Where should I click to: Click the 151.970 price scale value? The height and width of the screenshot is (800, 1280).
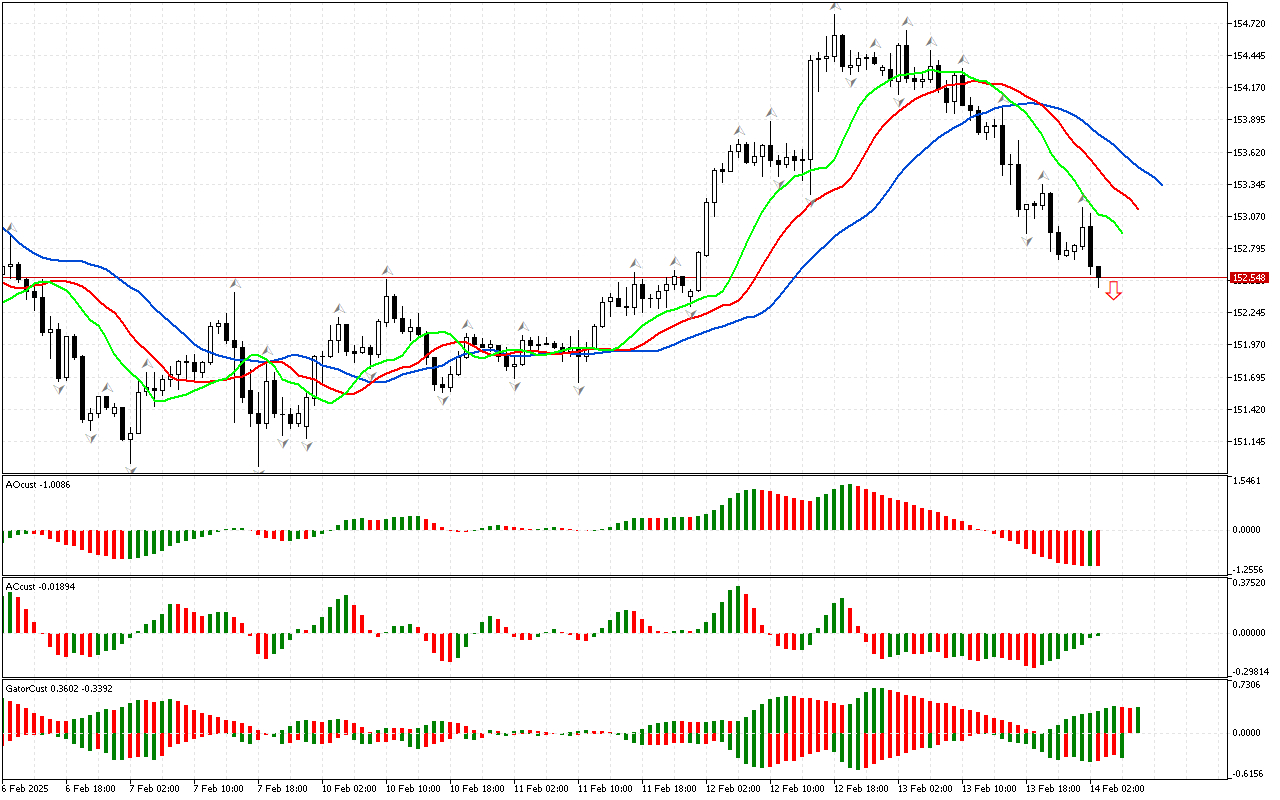coord(1251,345)
